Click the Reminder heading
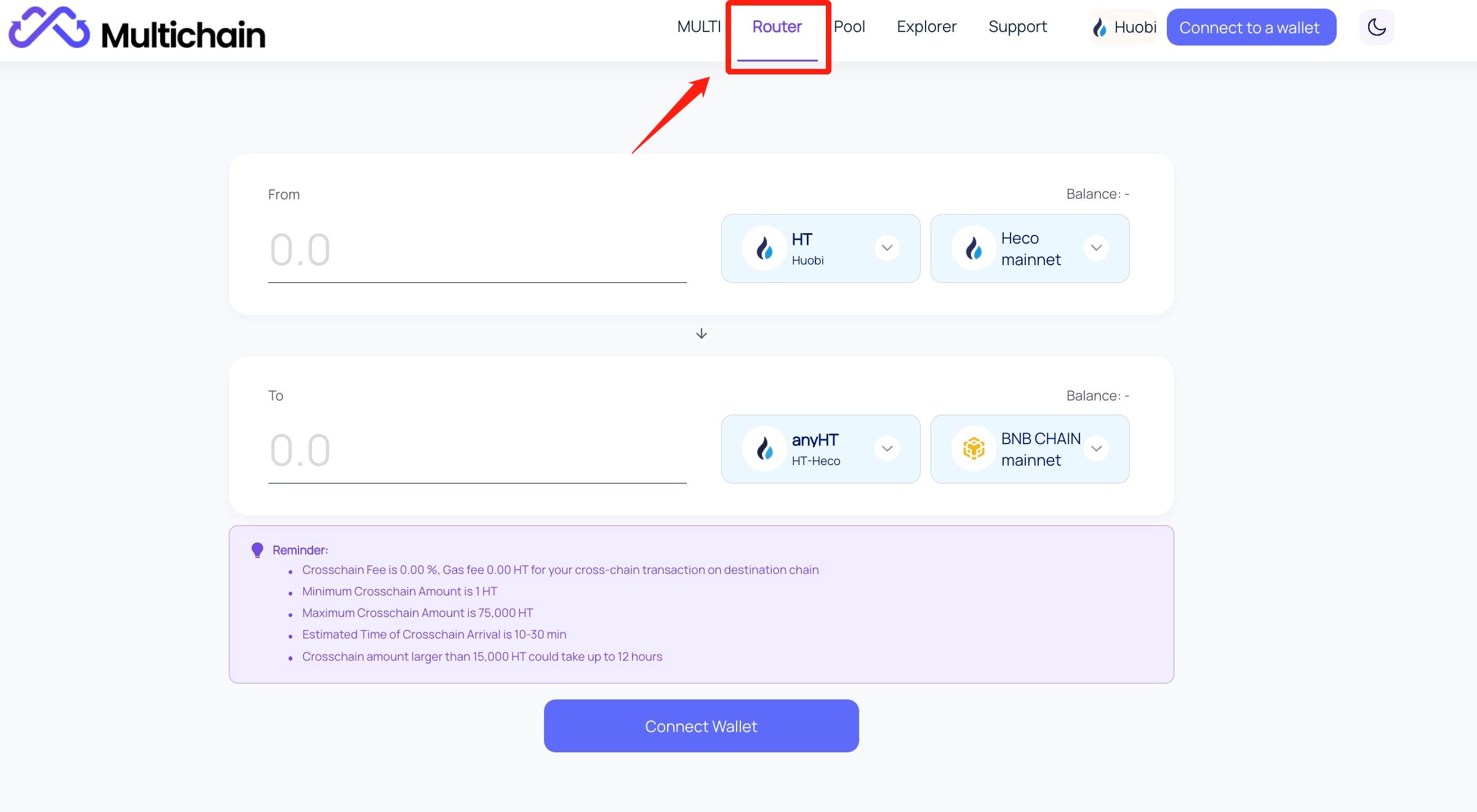 pyautogui.click(x=300, y=550)
